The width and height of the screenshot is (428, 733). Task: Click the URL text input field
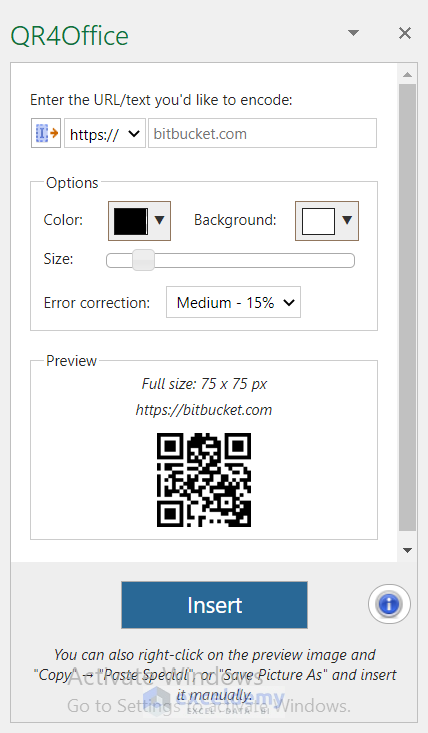[x=262, y=134]
